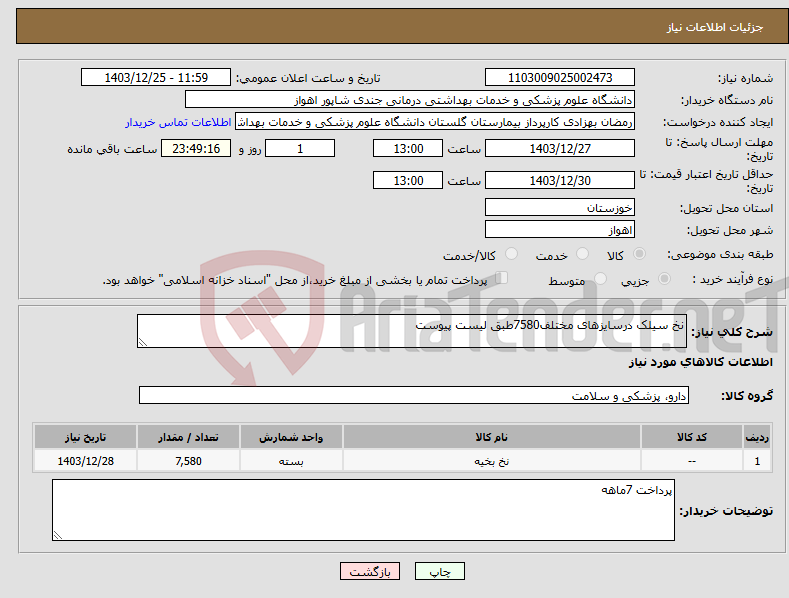Image resolution: width=789 pixels, height=598 pixels.
Task: Click the تاریخ نیاز column header
Action: (86, 437)
